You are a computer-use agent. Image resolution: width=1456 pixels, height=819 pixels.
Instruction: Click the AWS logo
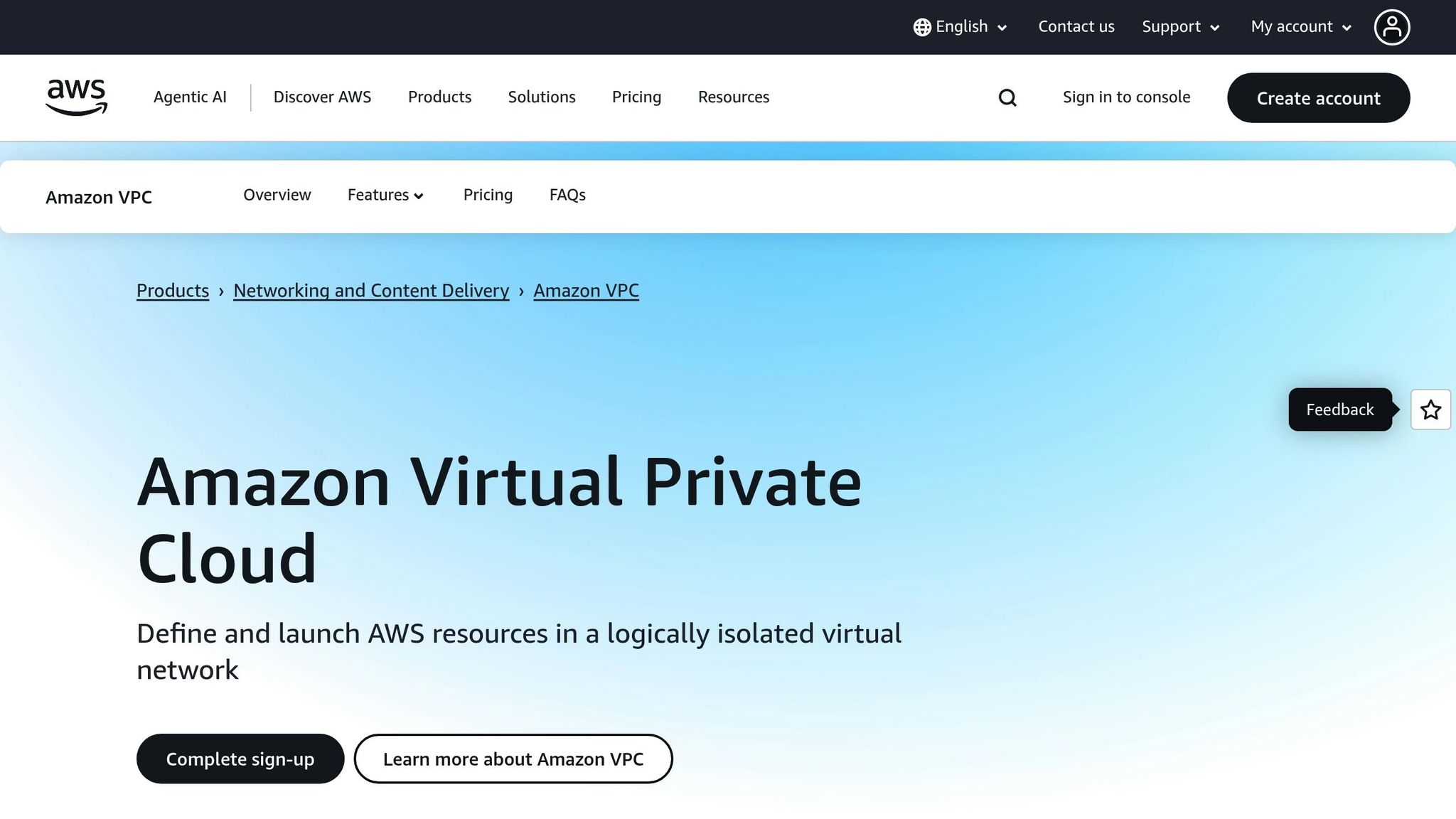(x=76, y=97)
